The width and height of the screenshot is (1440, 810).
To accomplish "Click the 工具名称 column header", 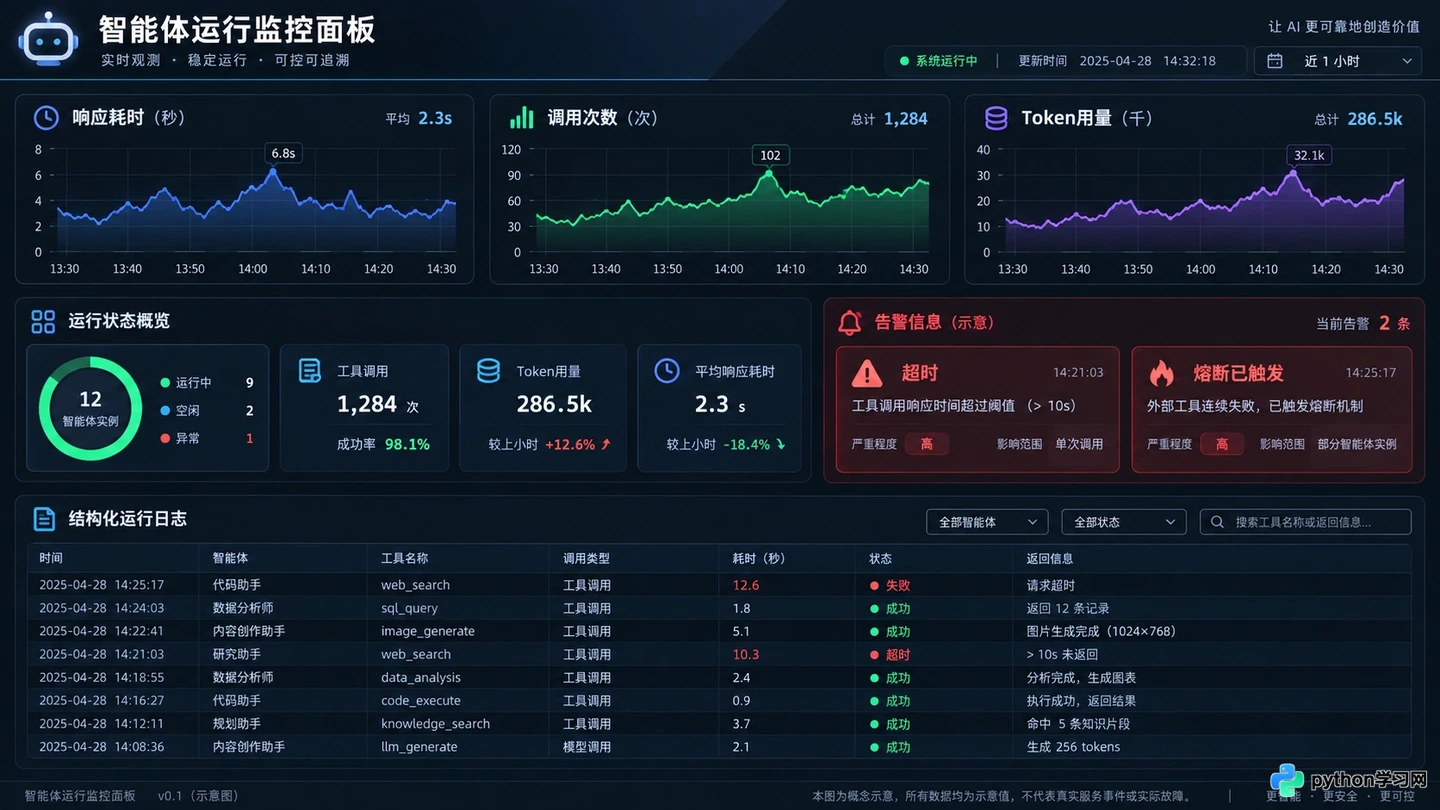I will point(405,559).
